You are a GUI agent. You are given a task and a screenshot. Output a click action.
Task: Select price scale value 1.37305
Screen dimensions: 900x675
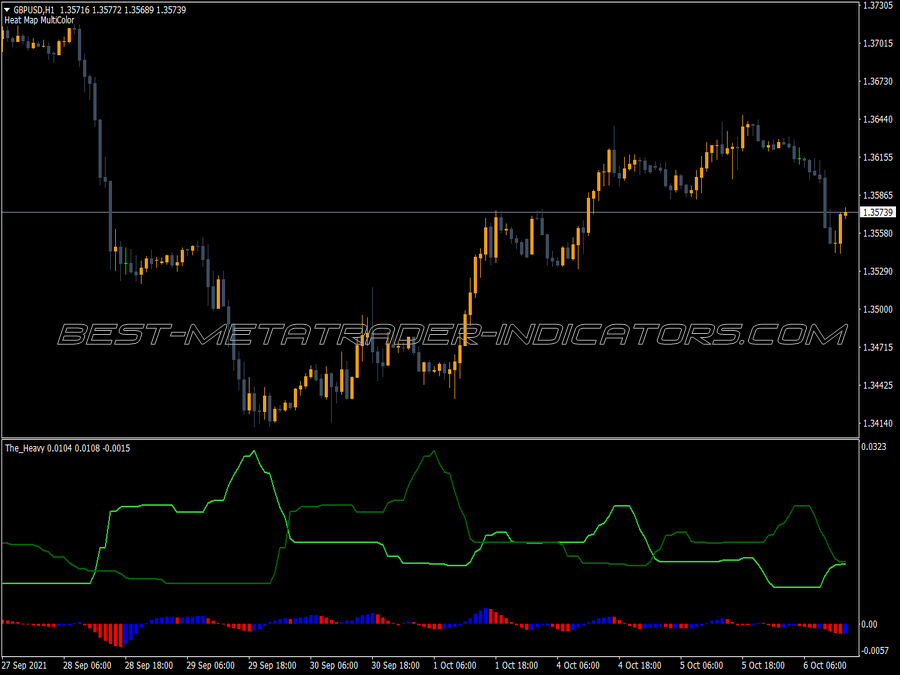point(878,5)
